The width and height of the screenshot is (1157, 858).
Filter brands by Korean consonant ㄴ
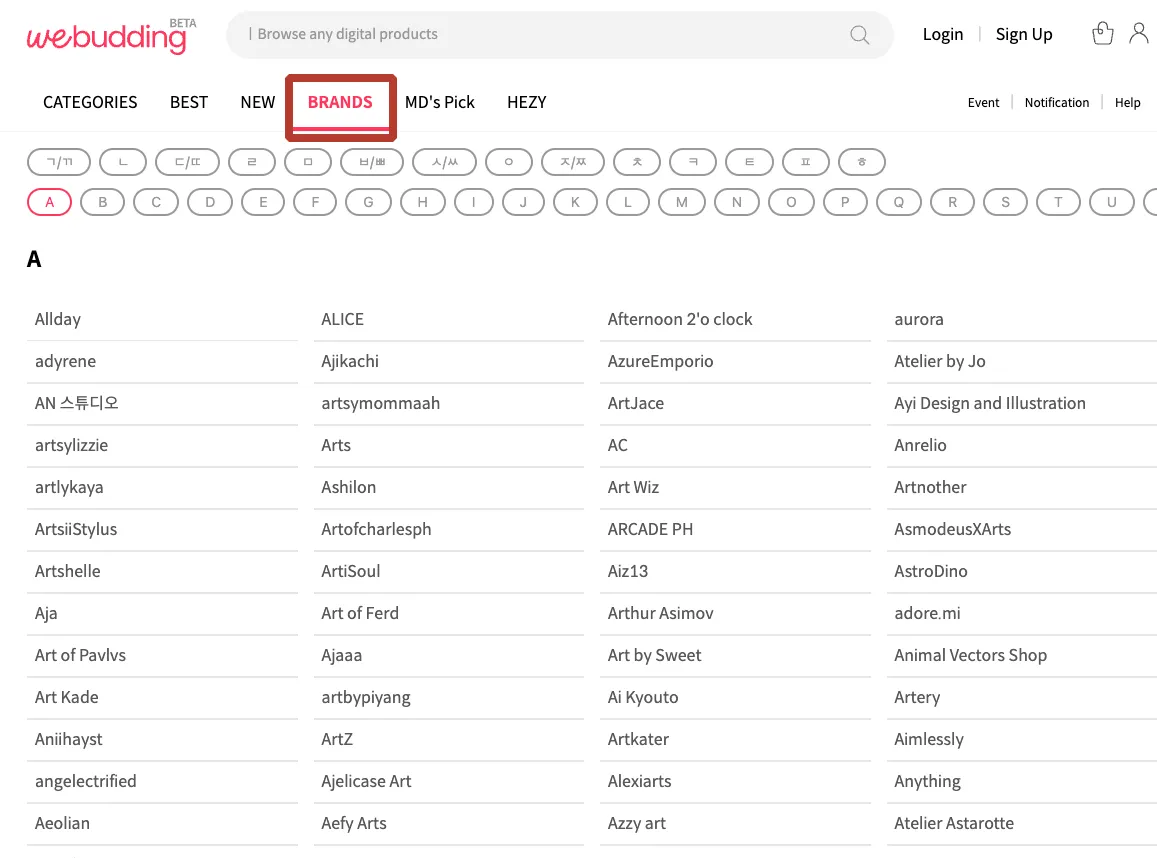(122, 162)
